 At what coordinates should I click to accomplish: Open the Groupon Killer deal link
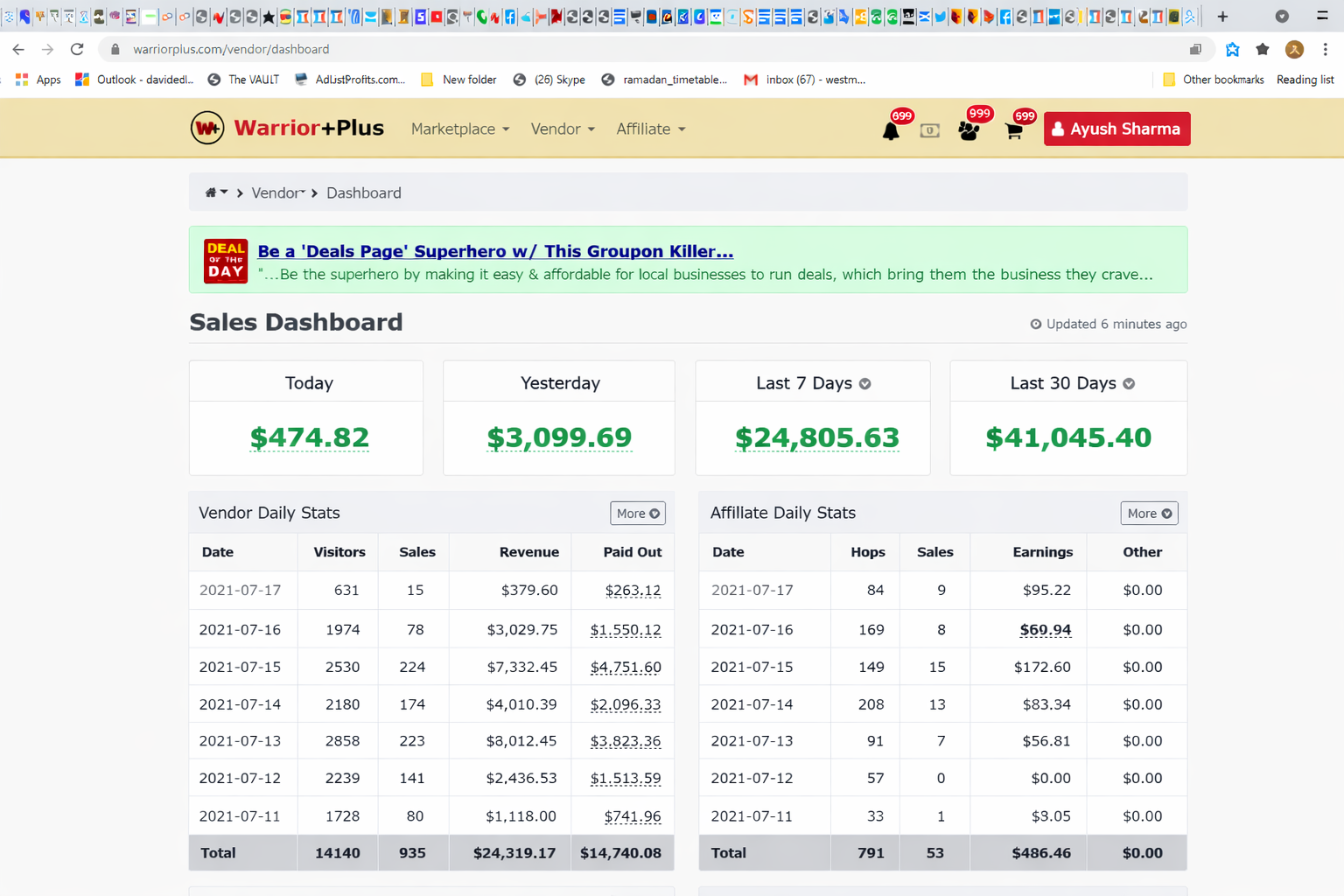click(495, 251)
